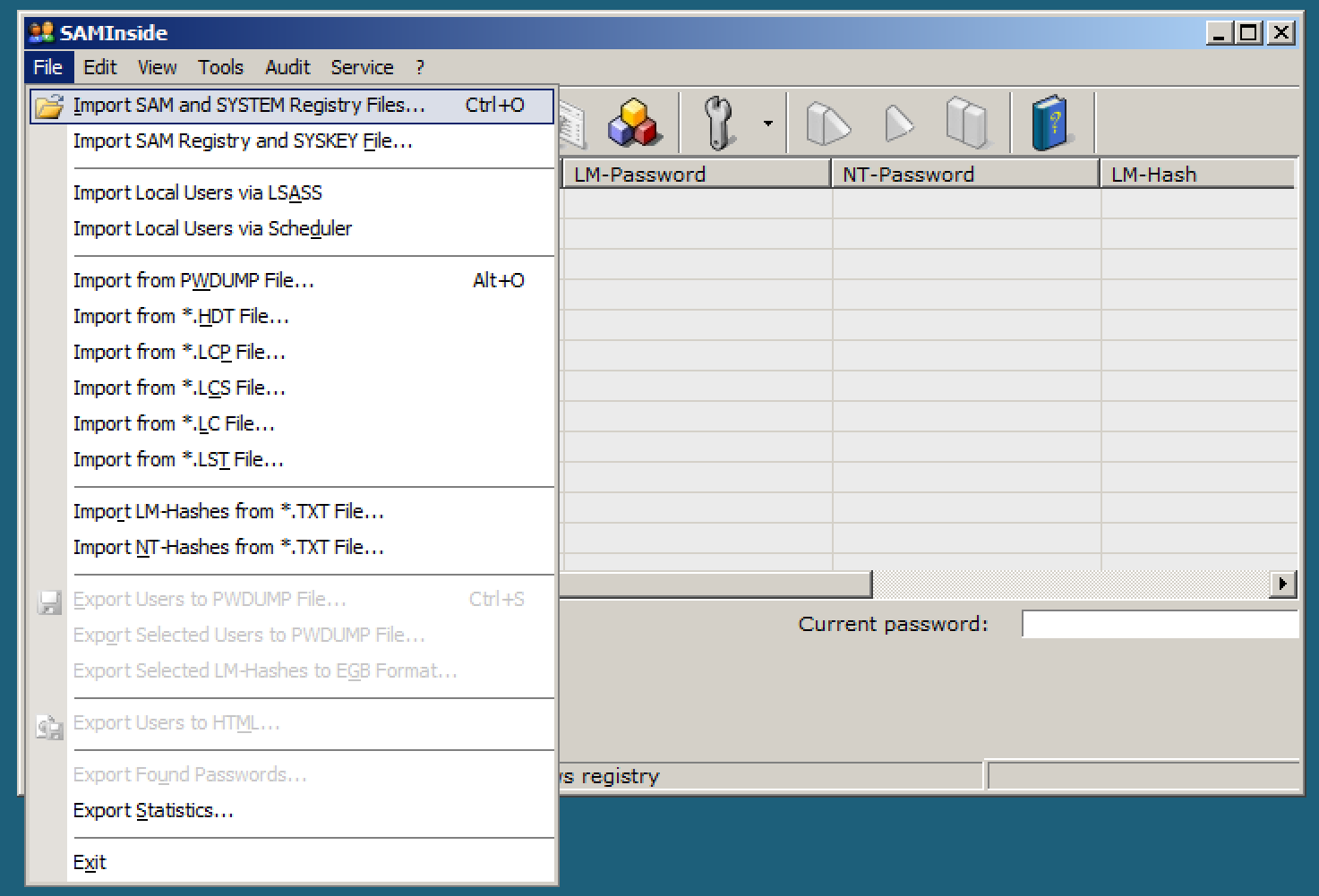1319x896 pixels.
Task: Click the colored cubes toolbar icon
Action: click(x=635, y=123)
